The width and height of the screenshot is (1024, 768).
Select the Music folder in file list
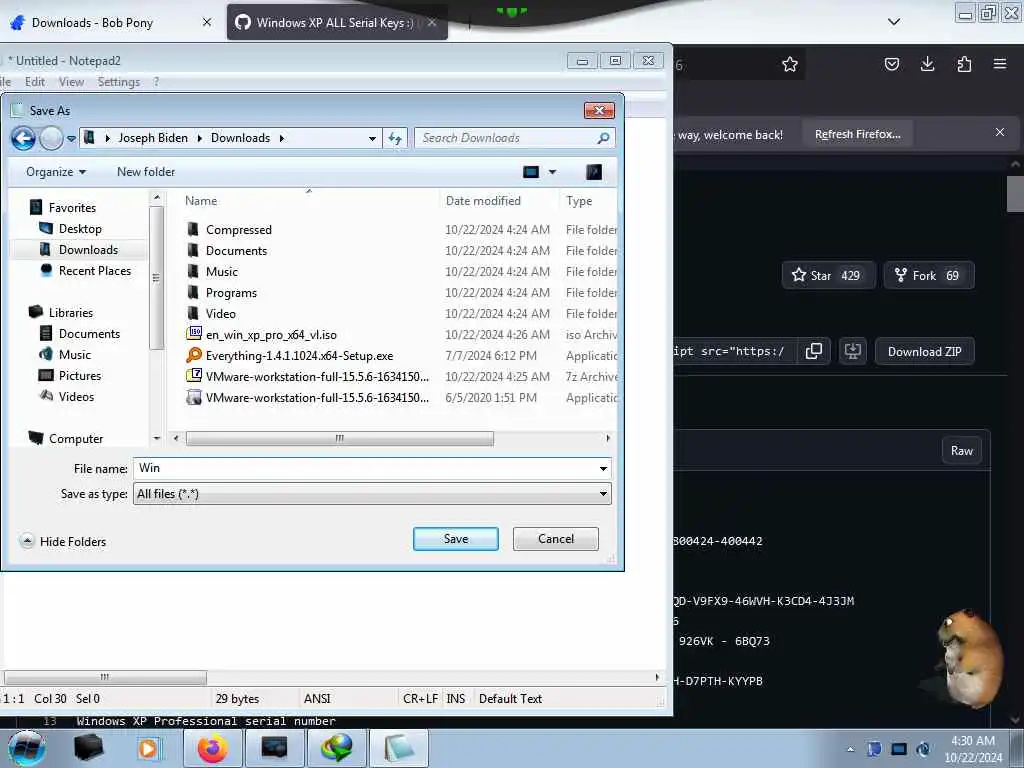pyautogui.click(x=221, y=272)
